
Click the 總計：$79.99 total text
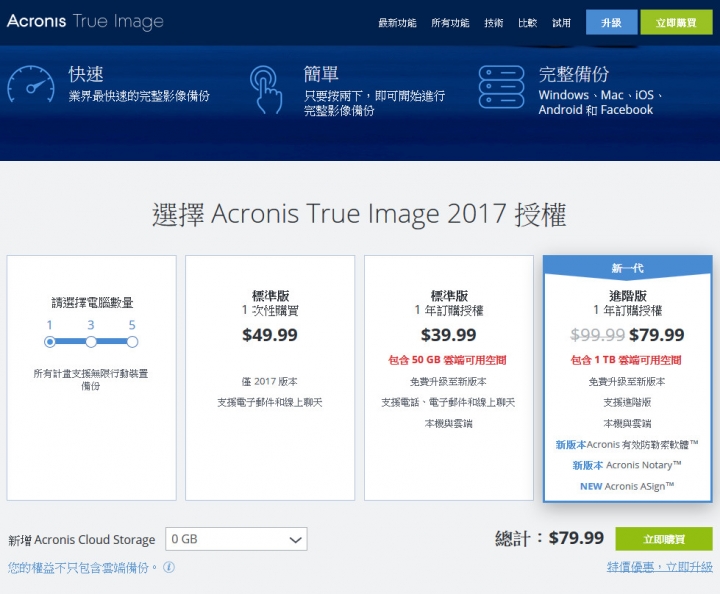[549, 538]
